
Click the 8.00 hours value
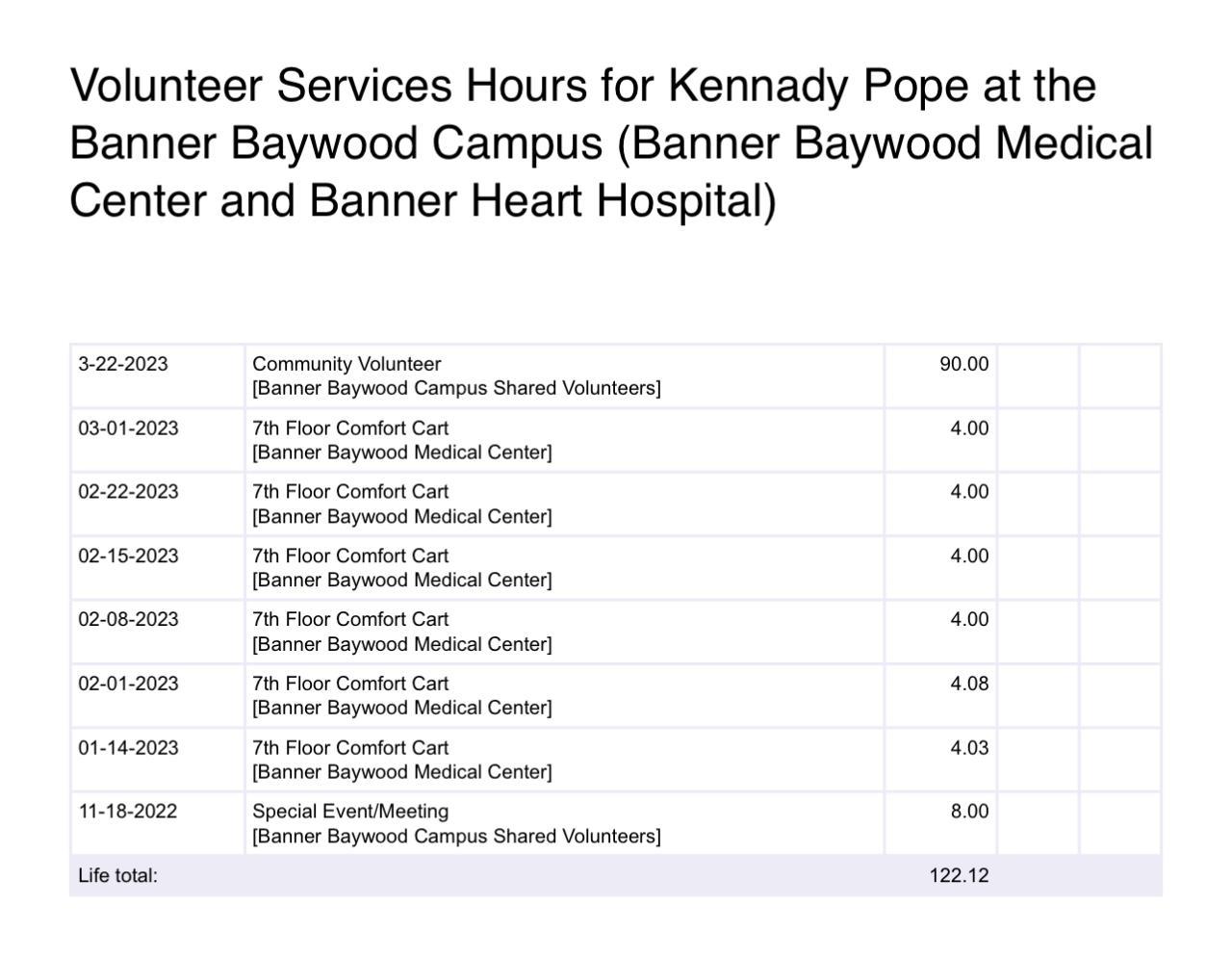pos(969,812)
